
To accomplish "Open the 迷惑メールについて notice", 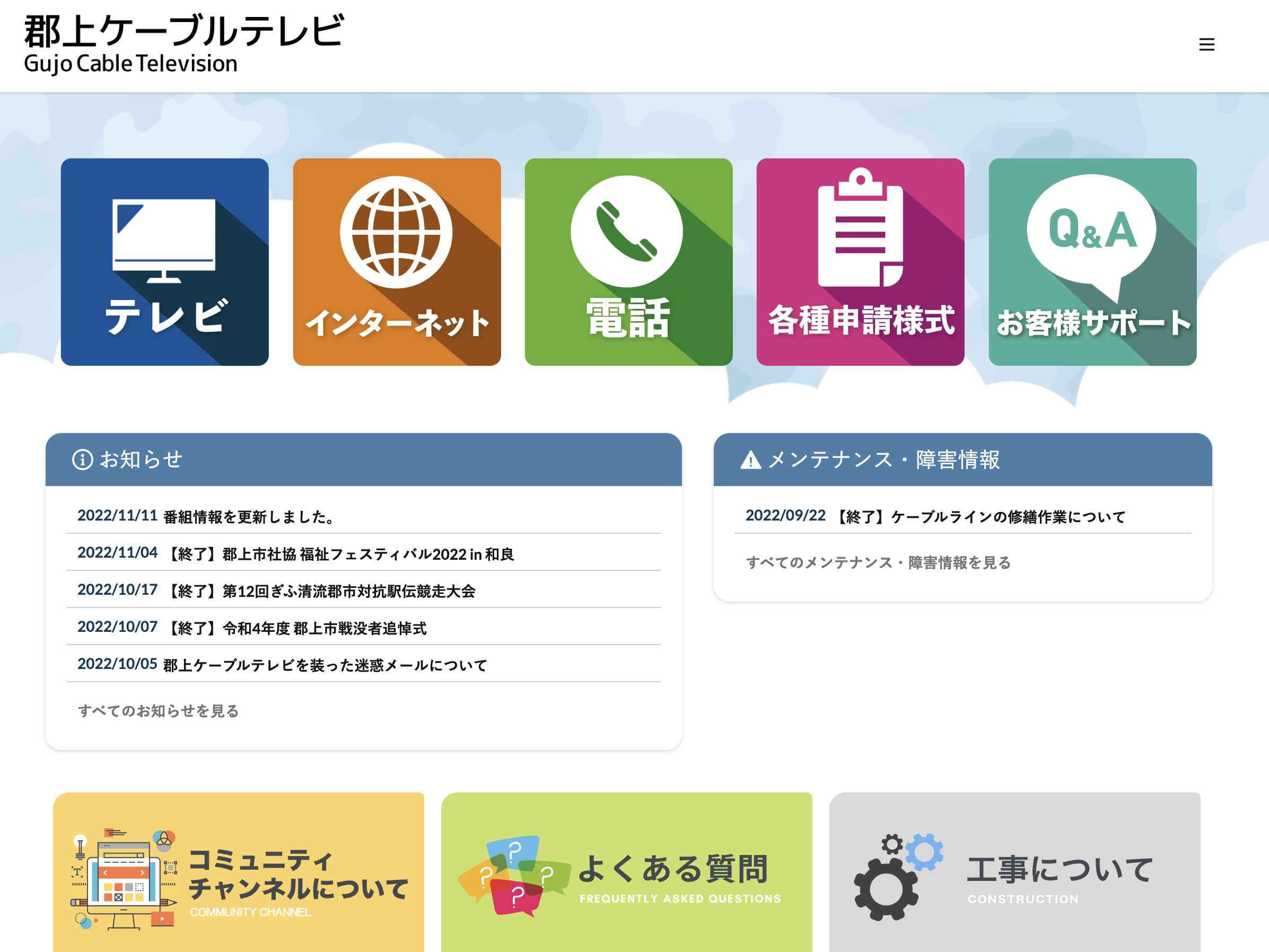I will coord(325,665).
